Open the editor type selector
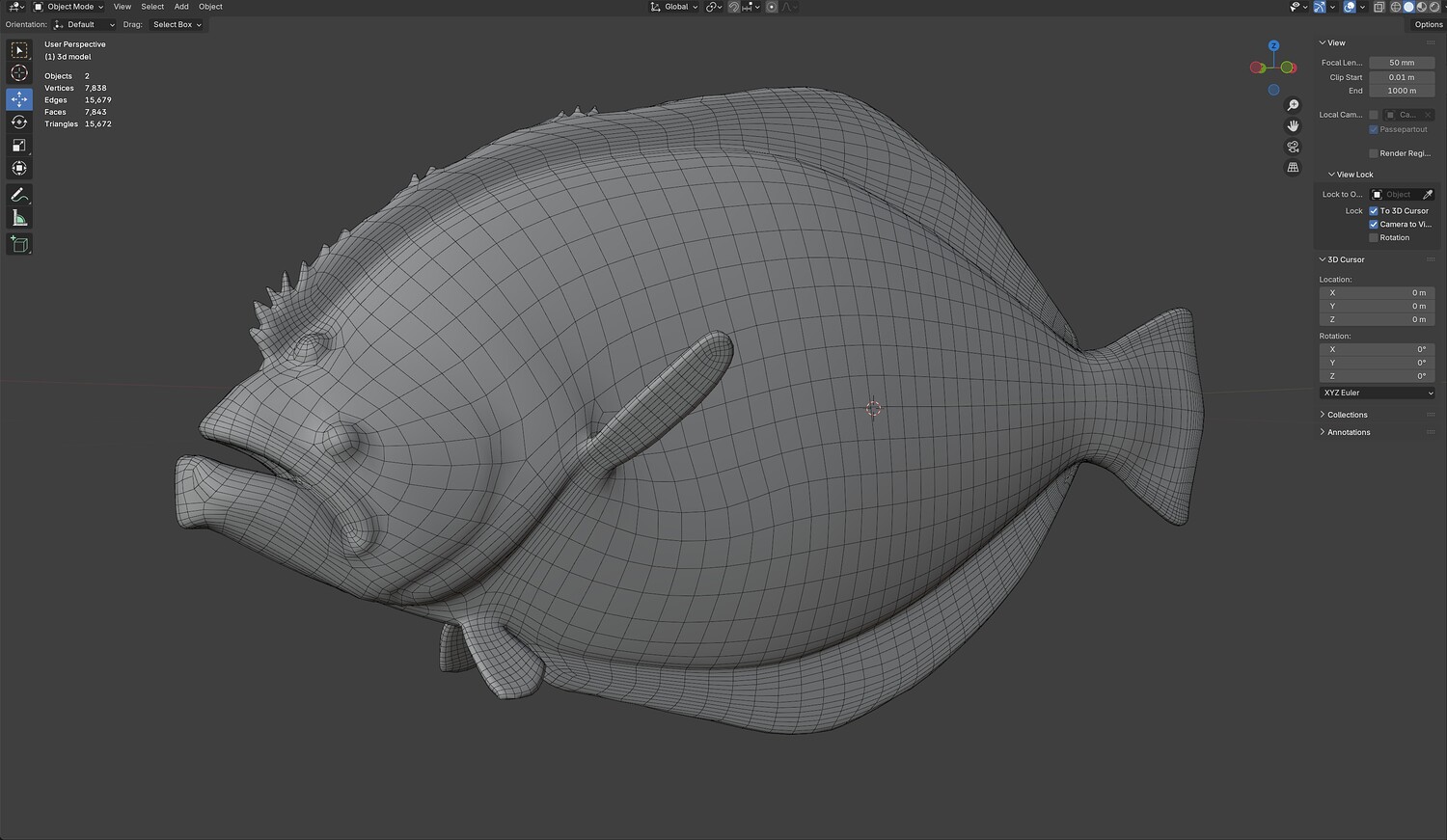This screenshot has width=1447, height=840. [x=15, y=7]
